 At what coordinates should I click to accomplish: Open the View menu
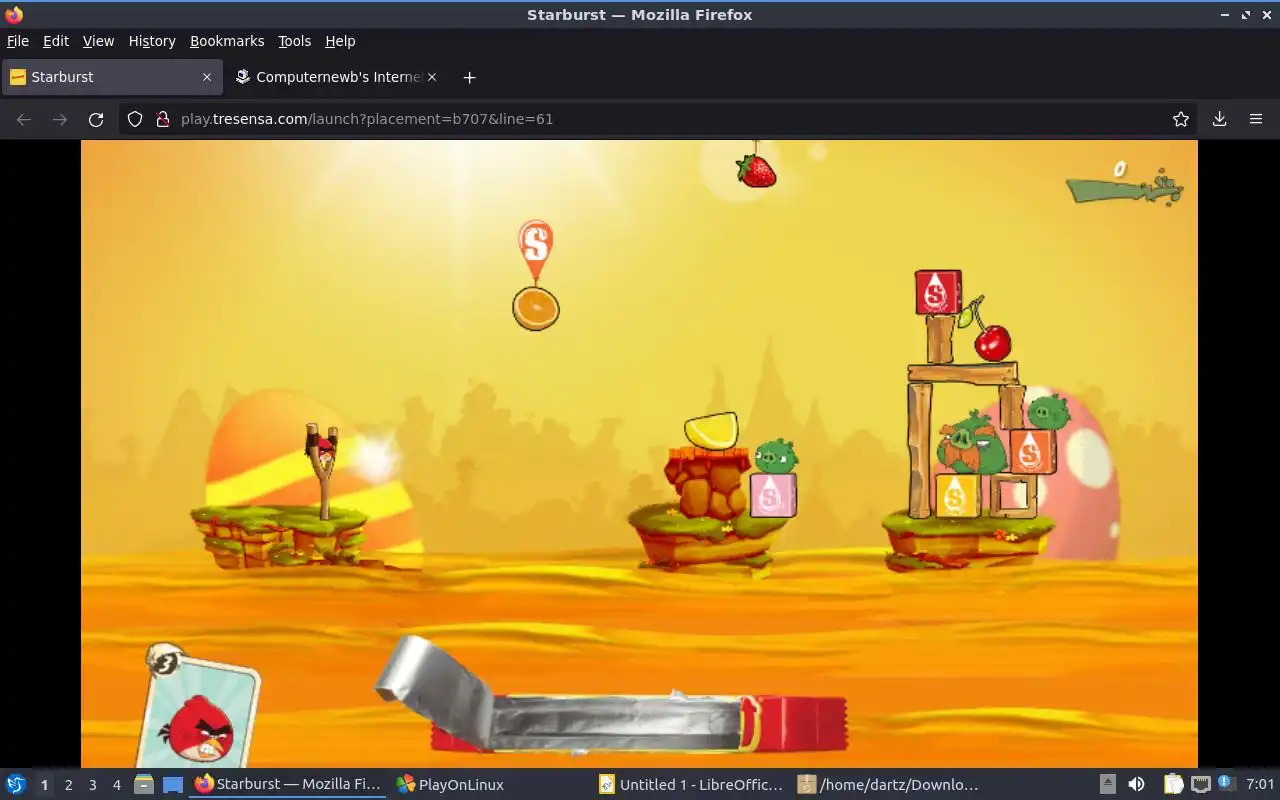pos(98,41)
